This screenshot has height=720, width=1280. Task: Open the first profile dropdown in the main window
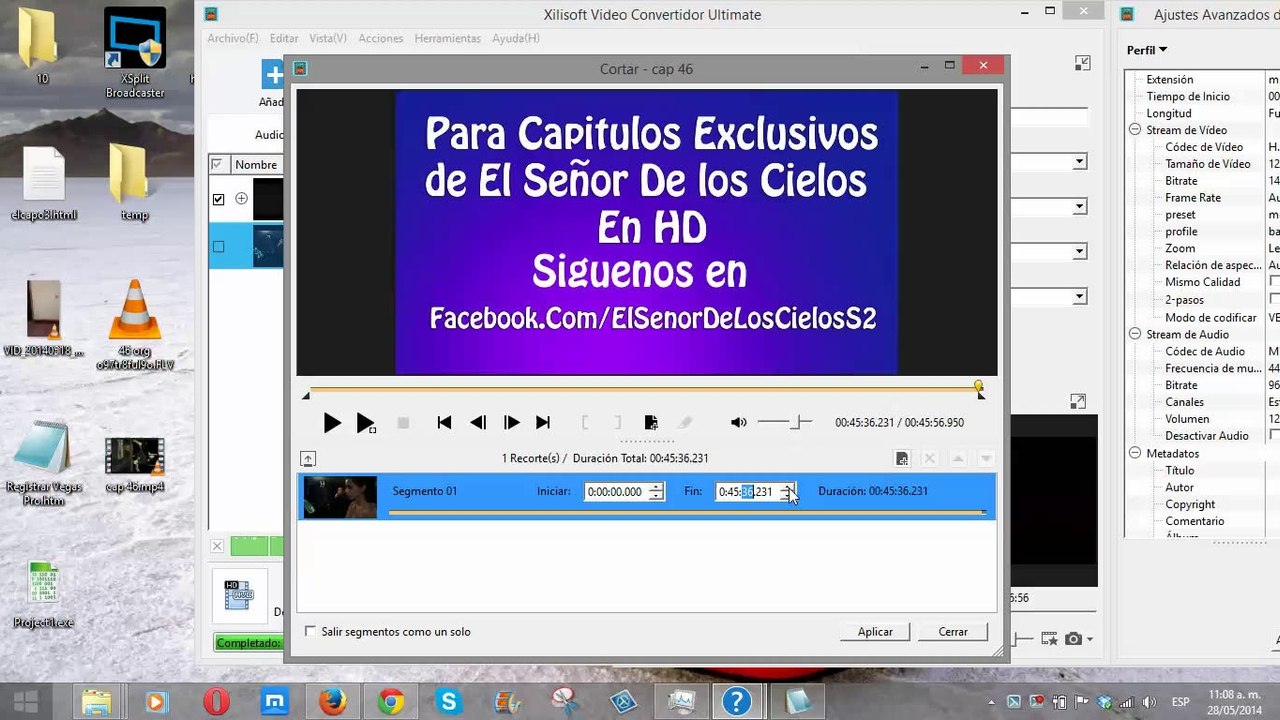point(1080,162)
